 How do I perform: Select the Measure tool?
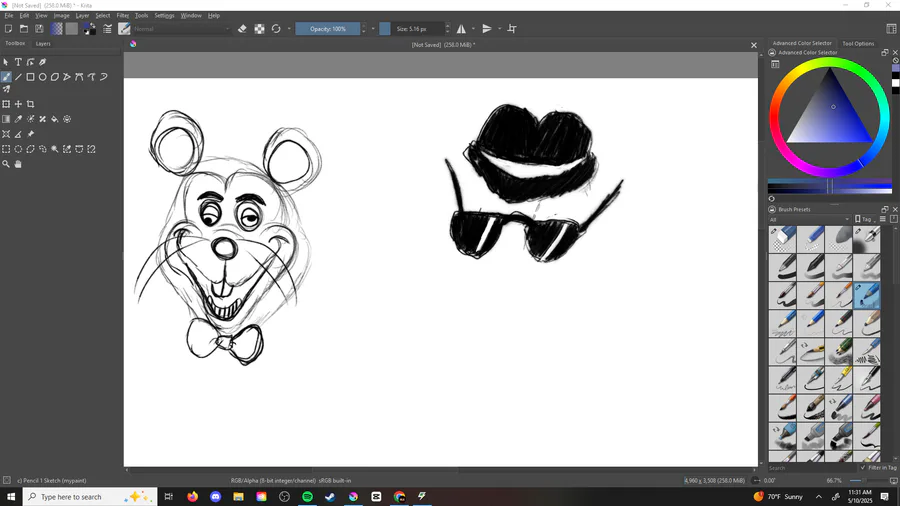tap(18, 134)
